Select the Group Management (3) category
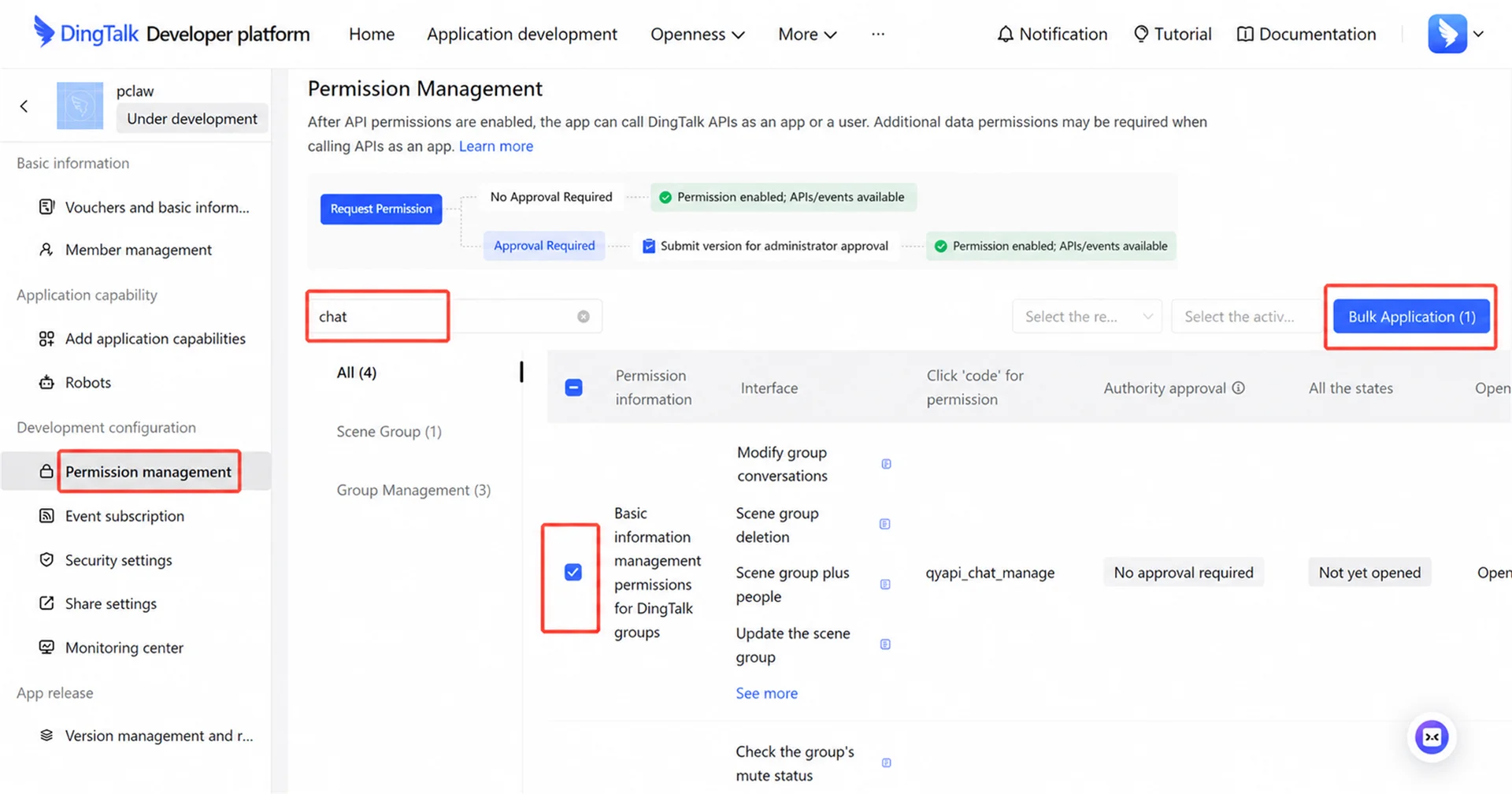 [x=413, y=490]
